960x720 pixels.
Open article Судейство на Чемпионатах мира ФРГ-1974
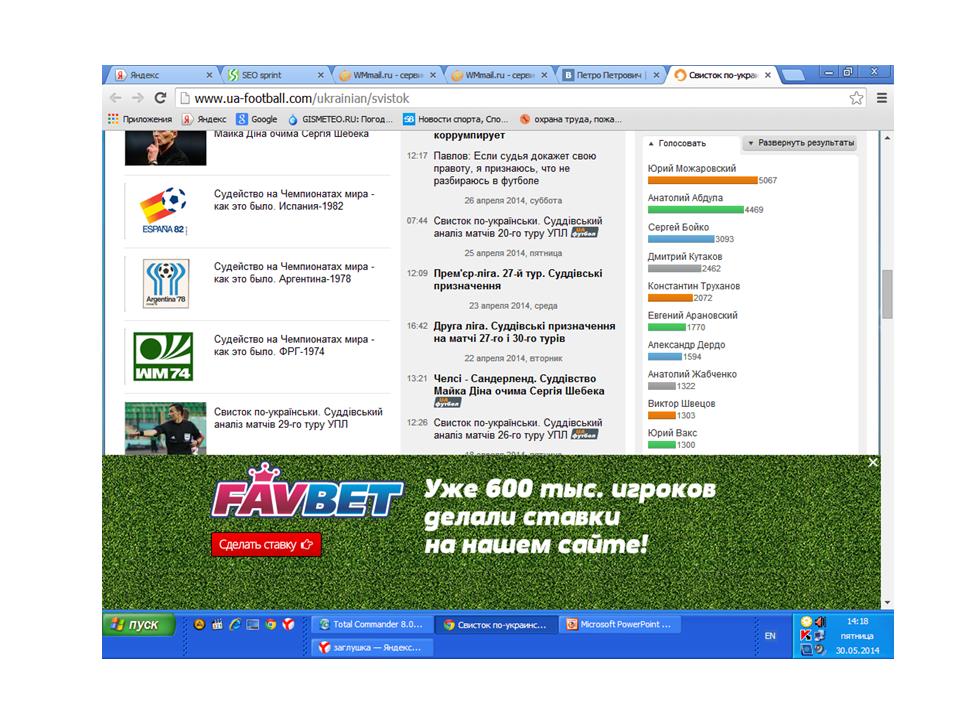294,345
